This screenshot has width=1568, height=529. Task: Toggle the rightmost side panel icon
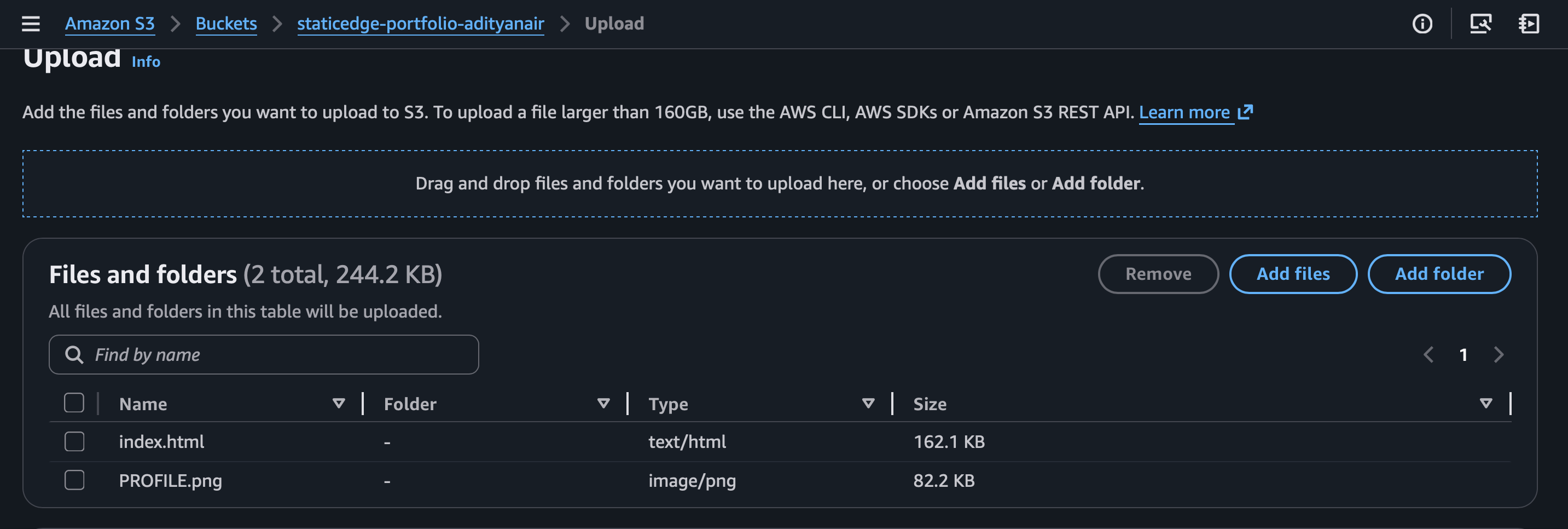pyautogui.click(x=1529, y=24)
